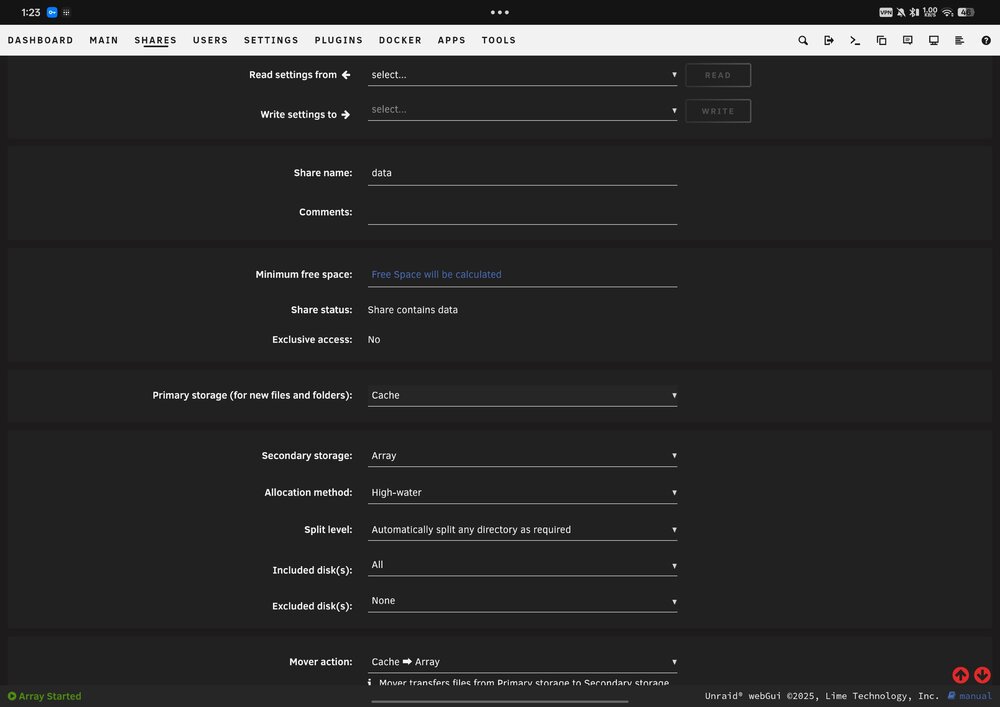Tap the battery level indicator
Screen dimensions: 1000x707
pos(966,12)
